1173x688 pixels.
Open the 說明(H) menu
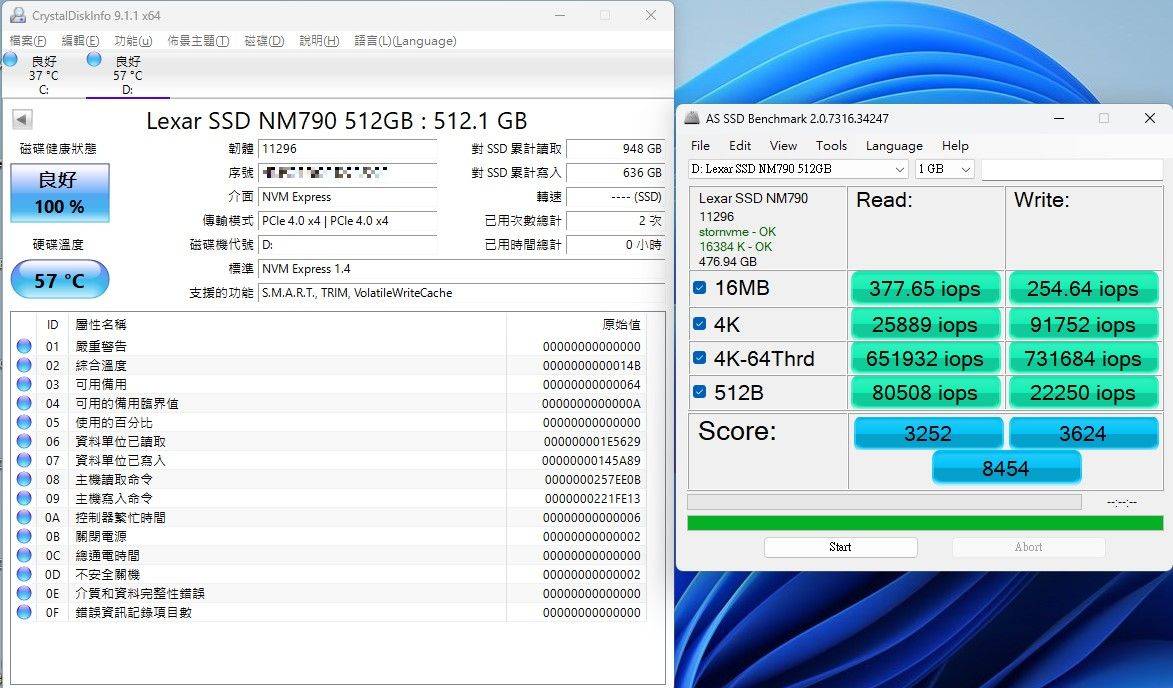point(319,40)
